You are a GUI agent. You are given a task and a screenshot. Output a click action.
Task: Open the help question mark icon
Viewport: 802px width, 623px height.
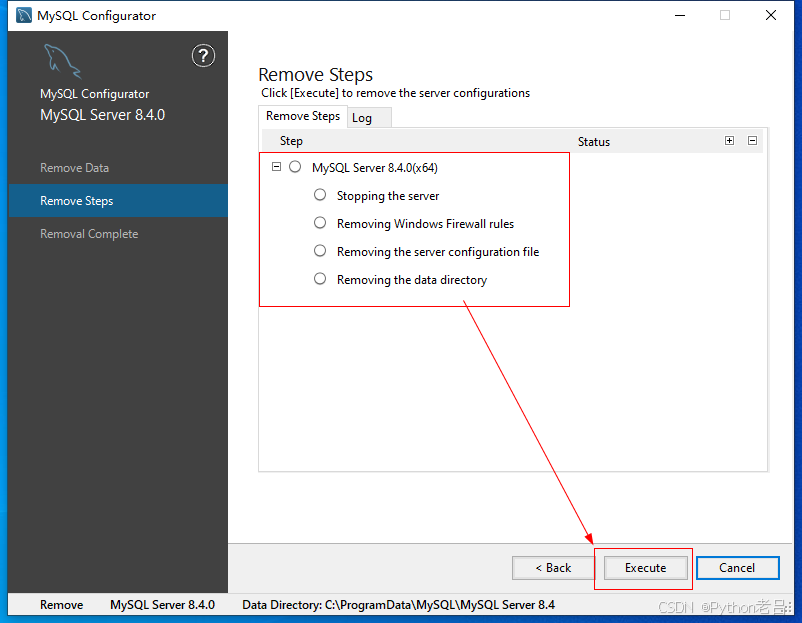(x=203, y=56)
